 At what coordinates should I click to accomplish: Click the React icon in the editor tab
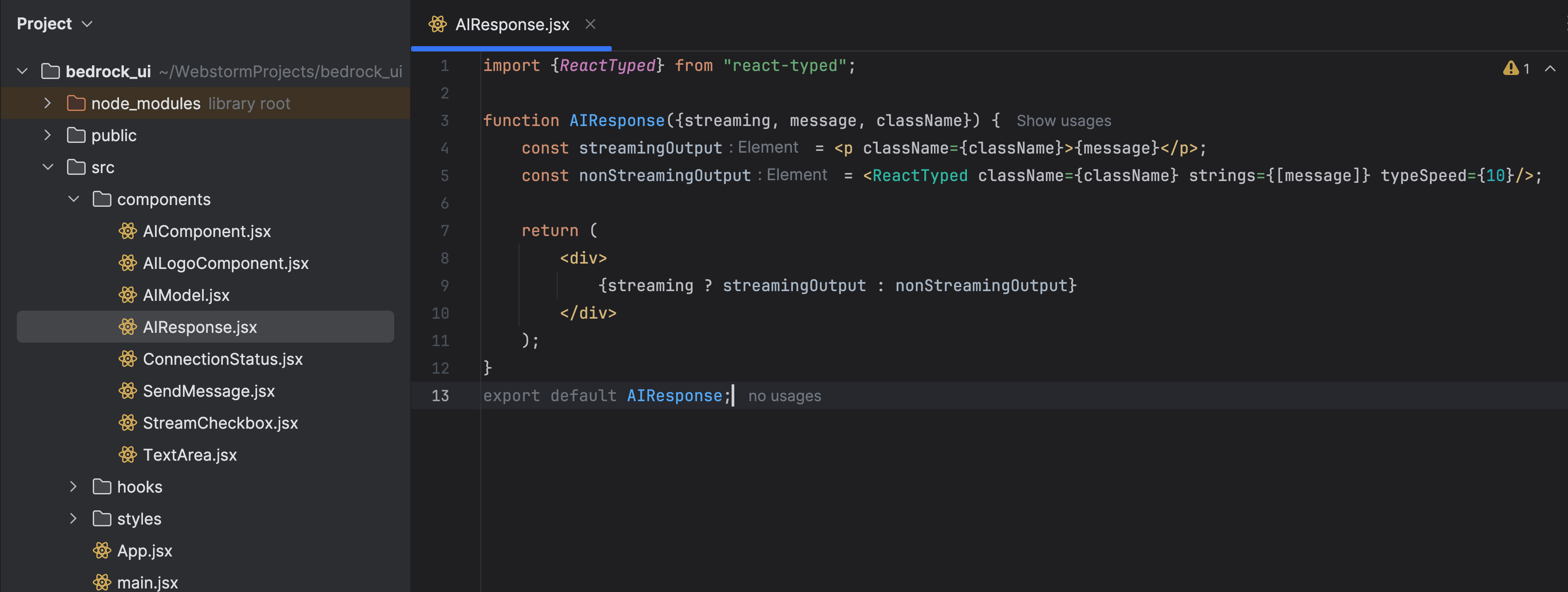(x=437, y=24)
